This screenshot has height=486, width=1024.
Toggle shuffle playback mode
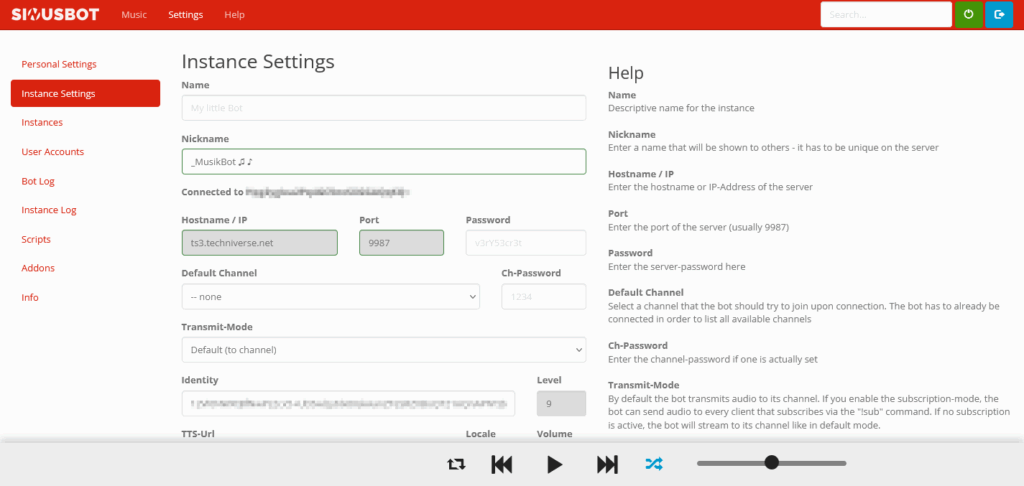654,464
